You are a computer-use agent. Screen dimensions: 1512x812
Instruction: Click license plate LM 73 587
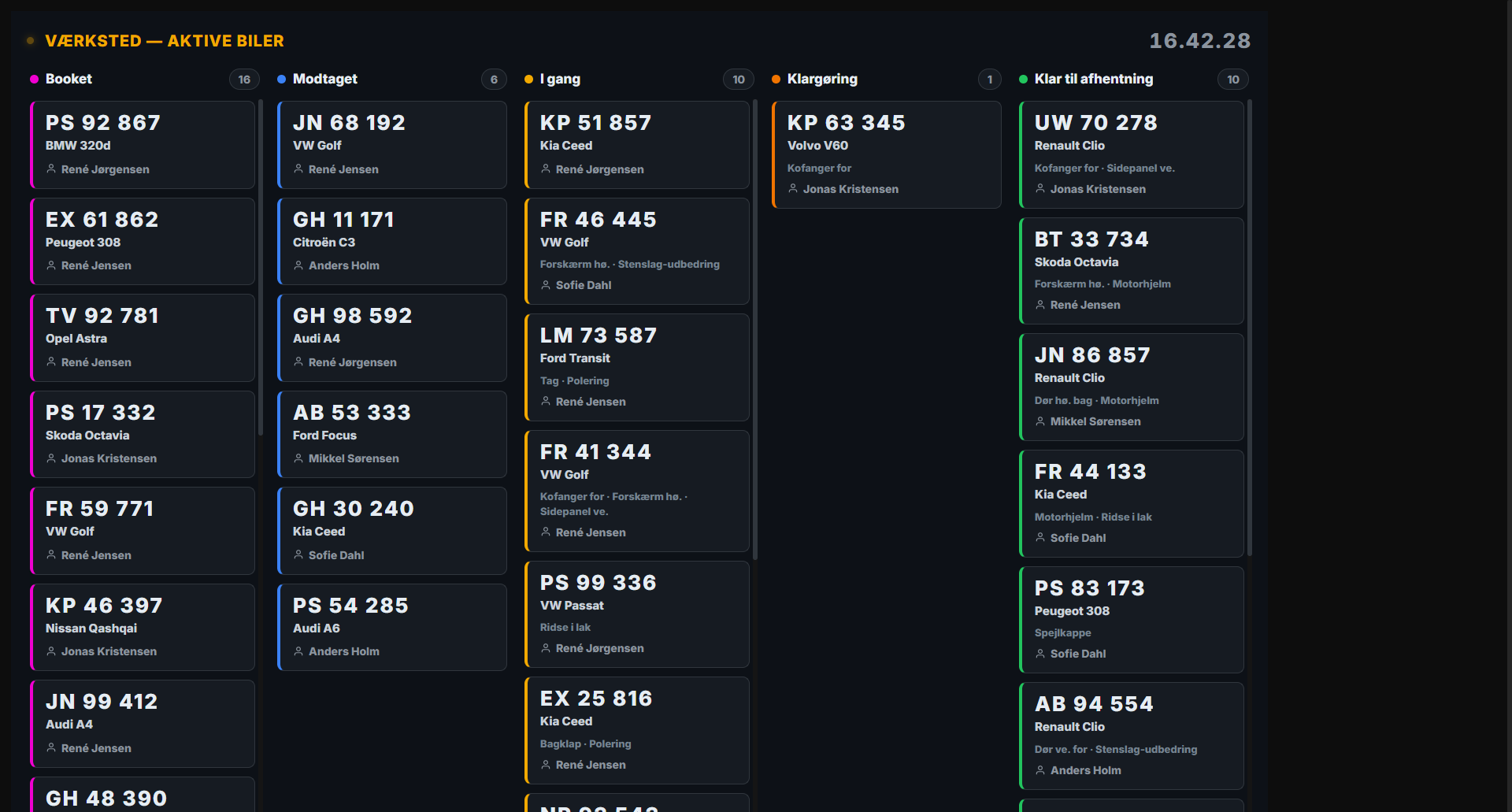pos(598,336)
